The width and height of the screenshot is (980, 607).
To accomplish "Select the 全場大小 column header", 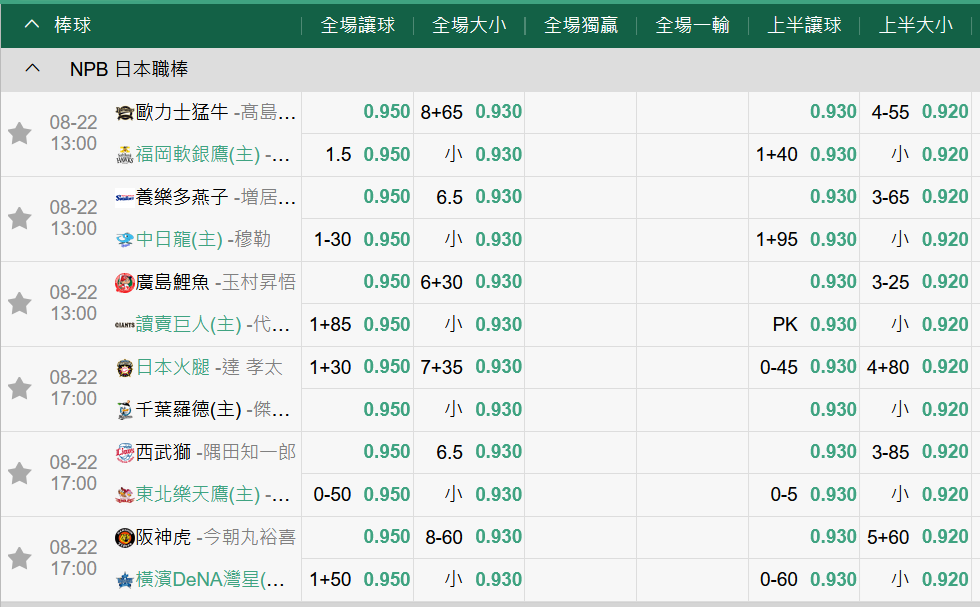I will (x=469, y=25).
